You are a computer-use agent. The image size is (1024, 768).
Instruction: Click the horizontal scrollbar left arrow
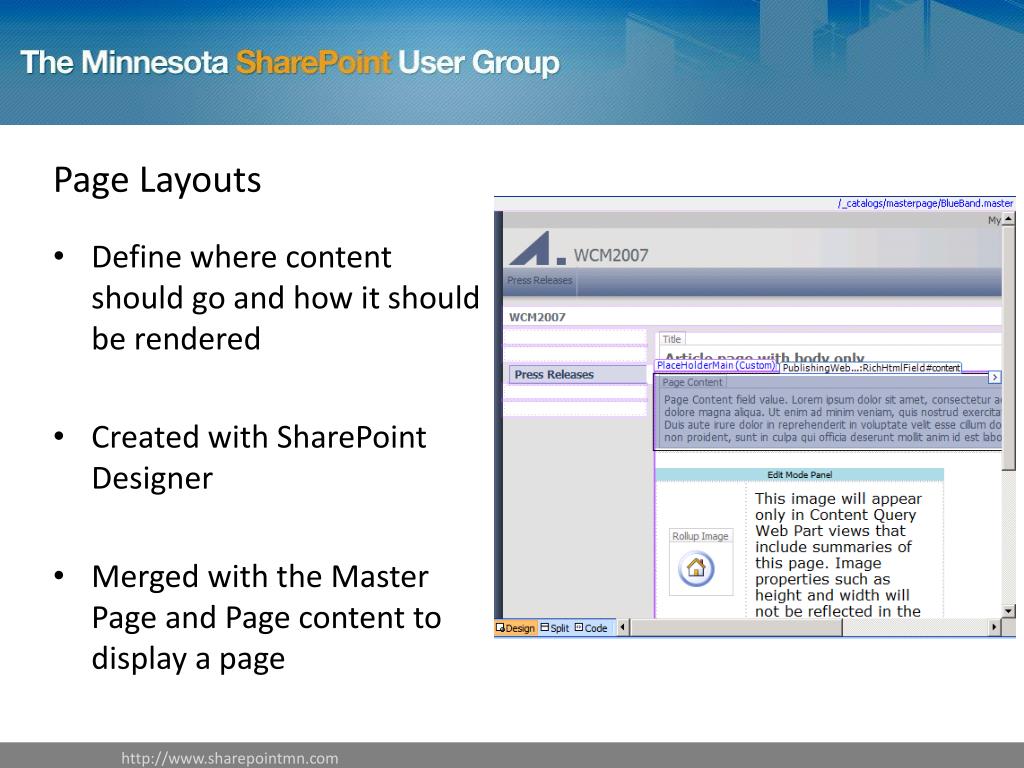622,628
